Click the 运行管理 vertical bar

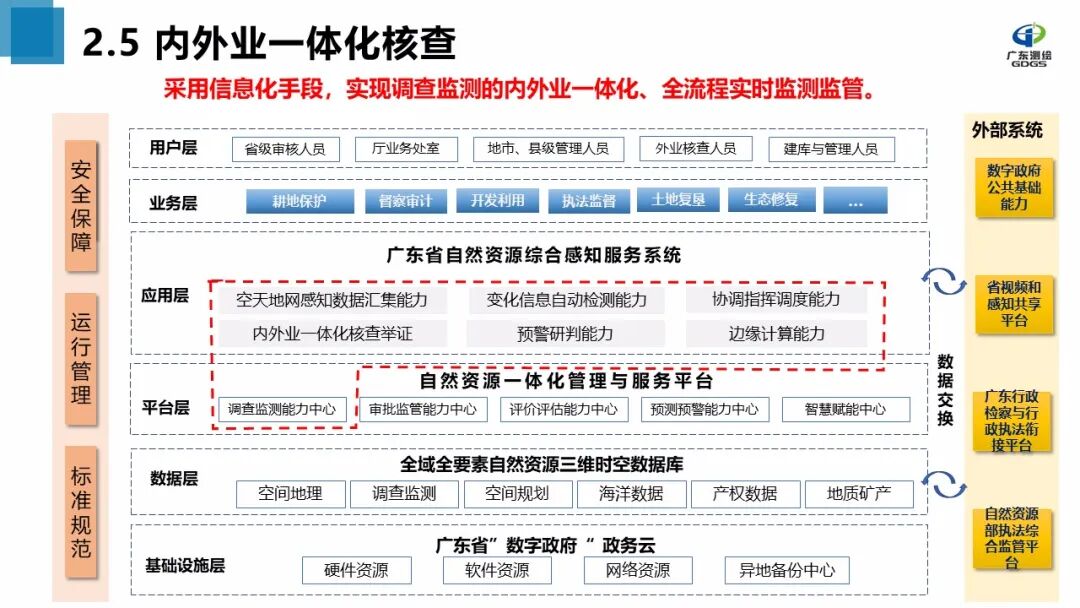[x=81, y=359]
